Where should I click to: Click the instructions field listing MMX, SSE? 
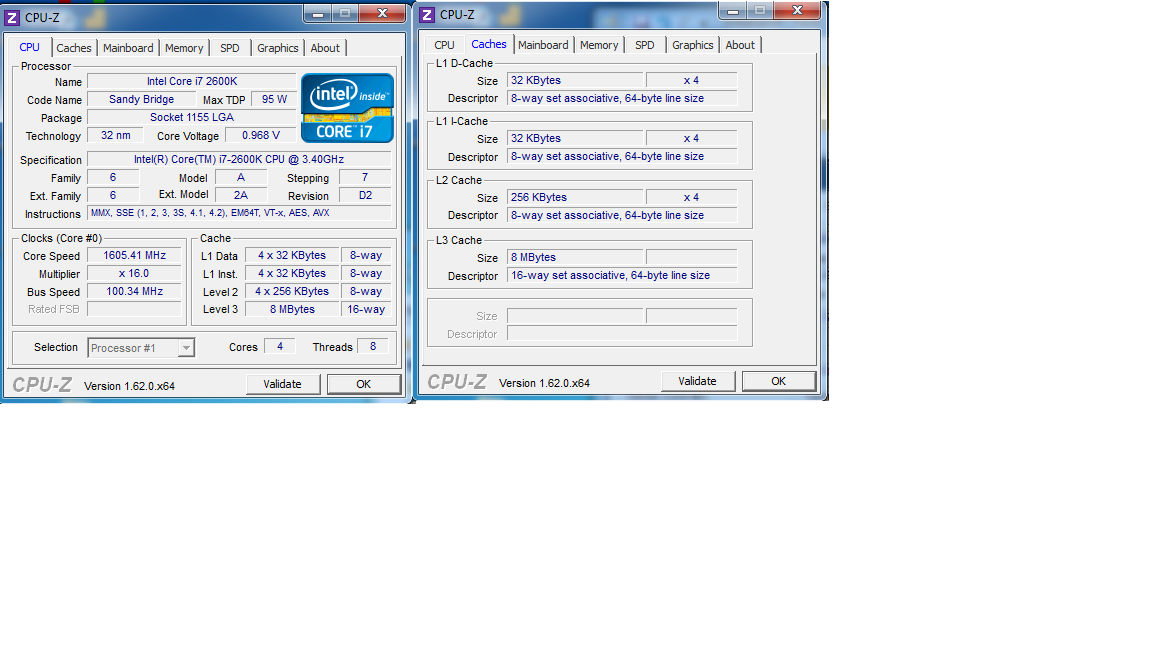point(239,213)
